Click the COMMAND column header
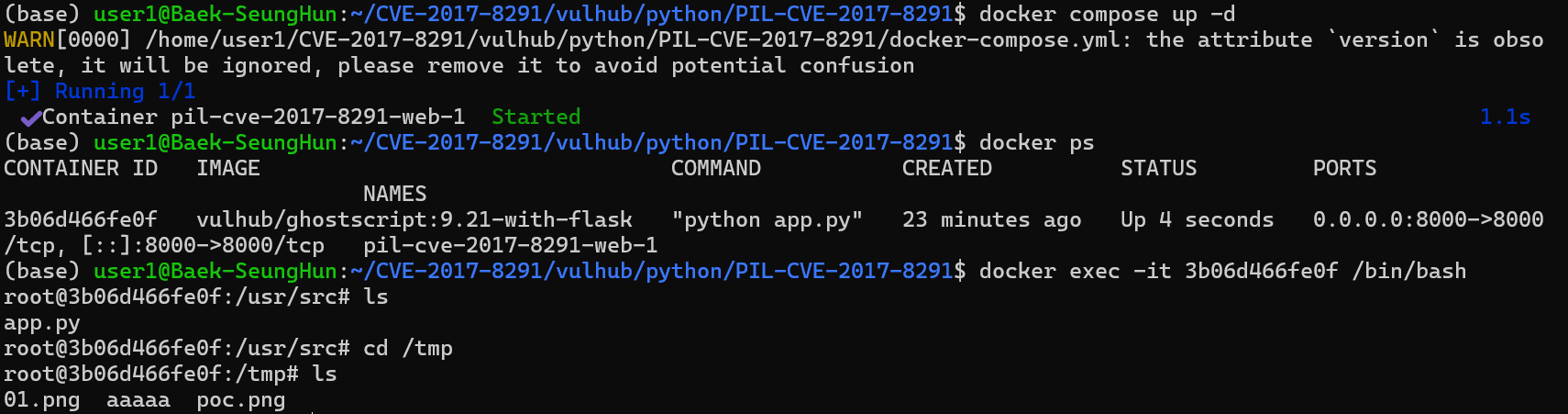Viewport: 1568px width, 414px height. 716,169
